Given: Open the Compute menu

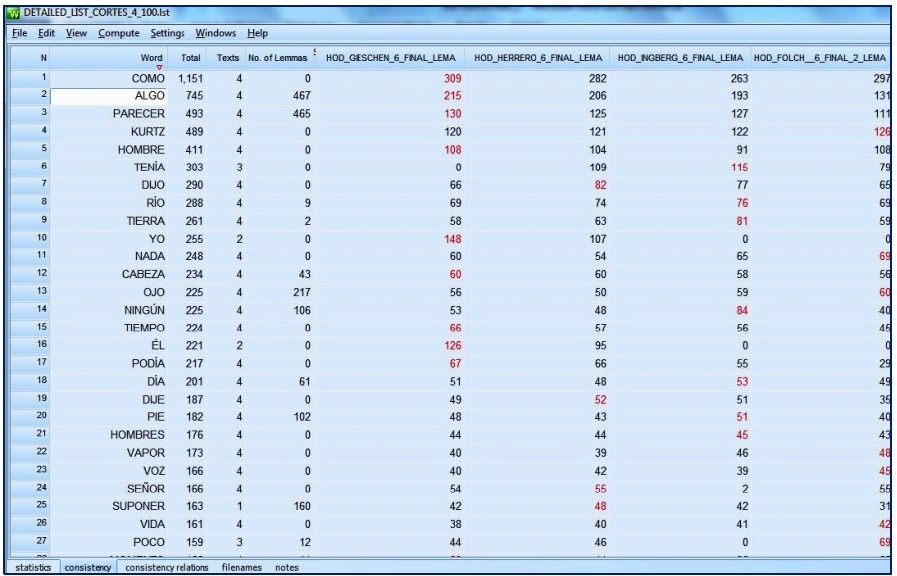Looking at the screenshot, I should [118, 34].
